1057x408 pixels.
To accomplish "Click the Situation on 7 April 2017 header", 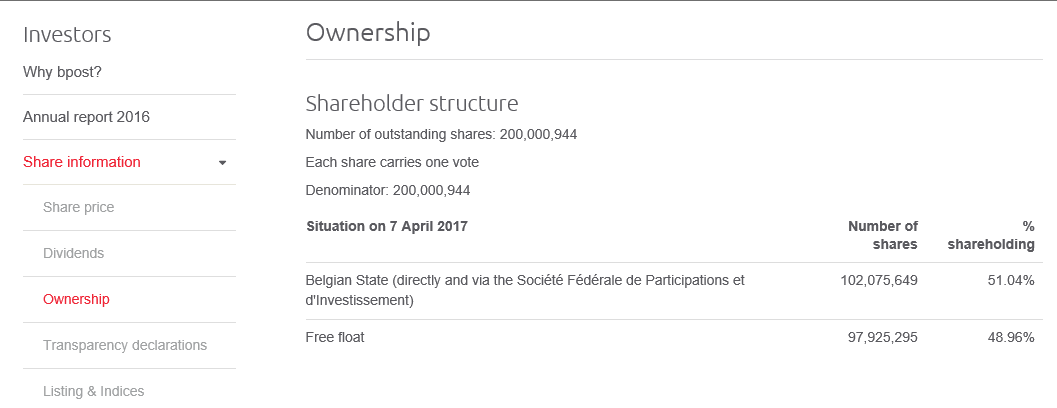I will [x=386, y=226].
